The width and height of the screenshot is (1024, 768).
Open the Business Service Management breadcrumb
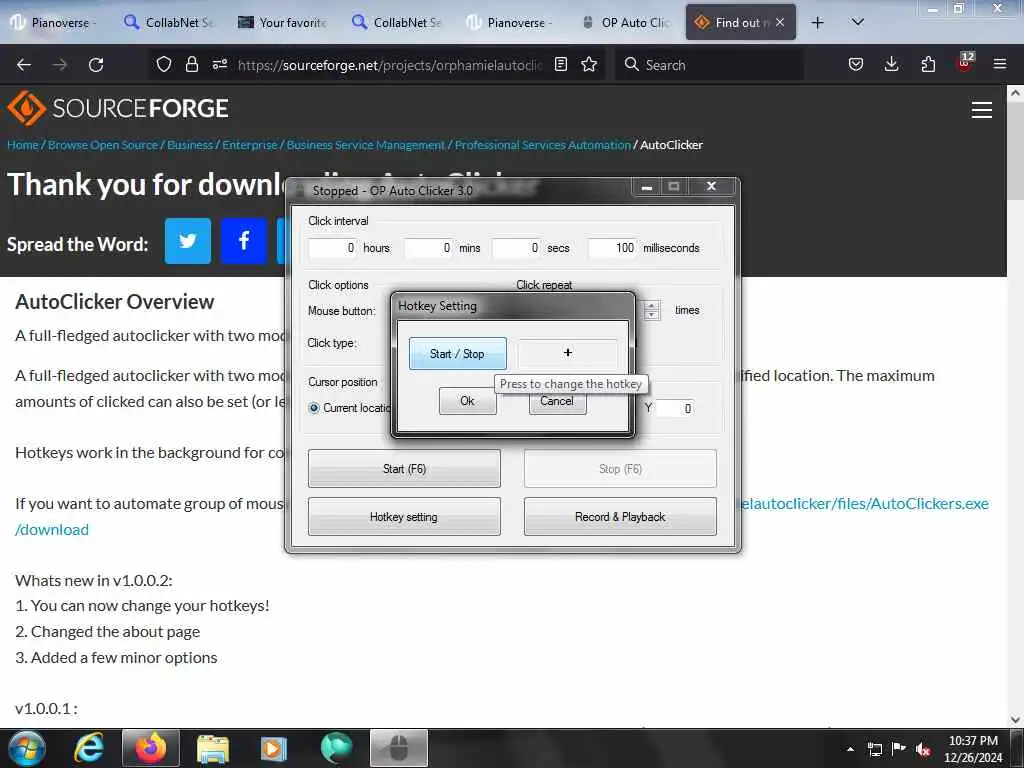(366, 145)
